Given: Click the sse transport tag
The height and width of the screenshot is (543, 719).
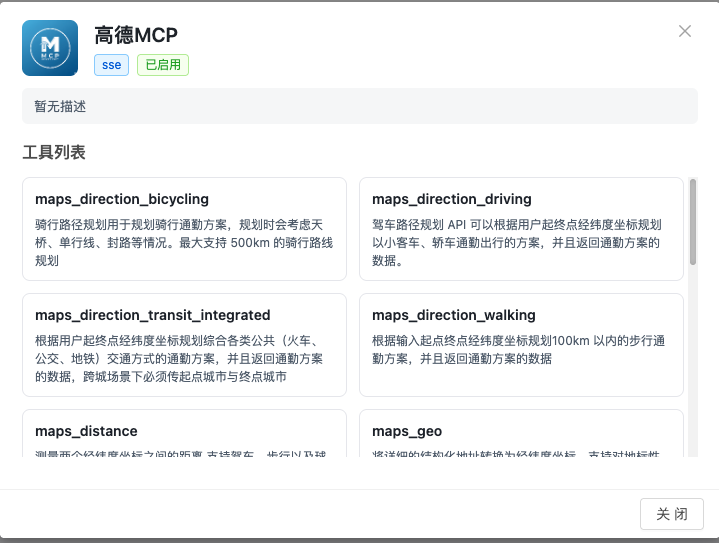Looking at the screenshot, I should [x=111, y=65].
